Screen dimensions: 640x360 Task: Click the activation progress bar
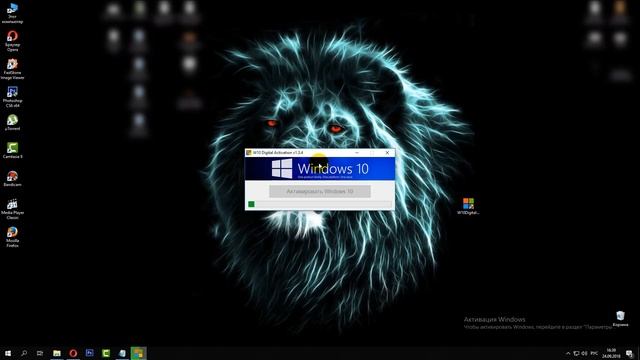(x=320, y=204)
